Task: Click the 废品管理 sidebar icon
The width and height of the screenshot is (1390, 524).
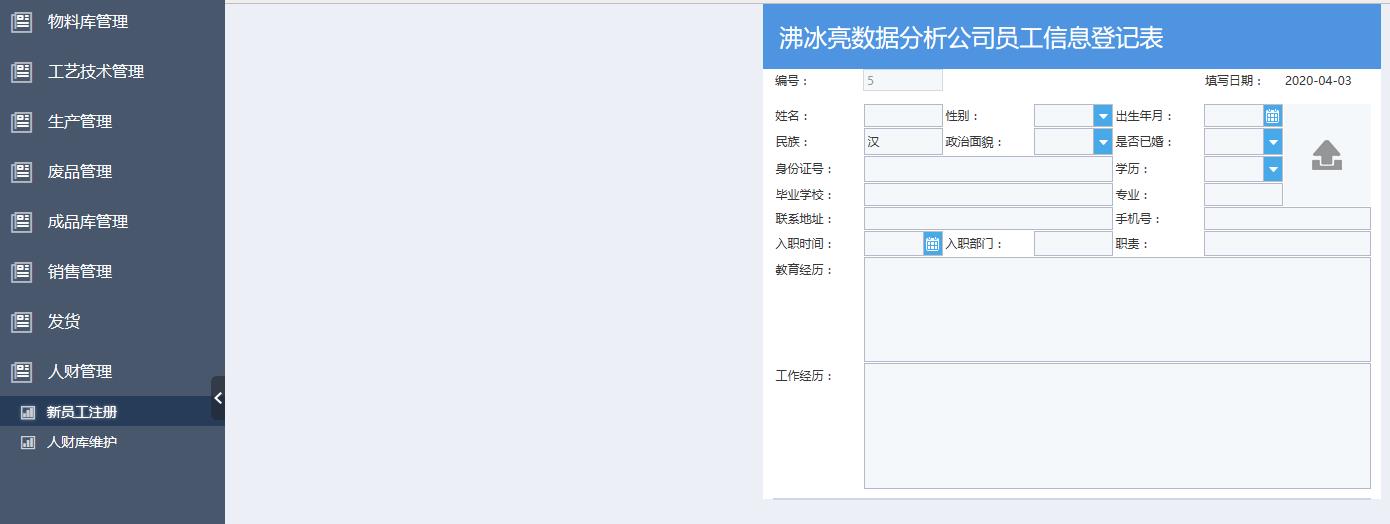Action: pos(22,172)
